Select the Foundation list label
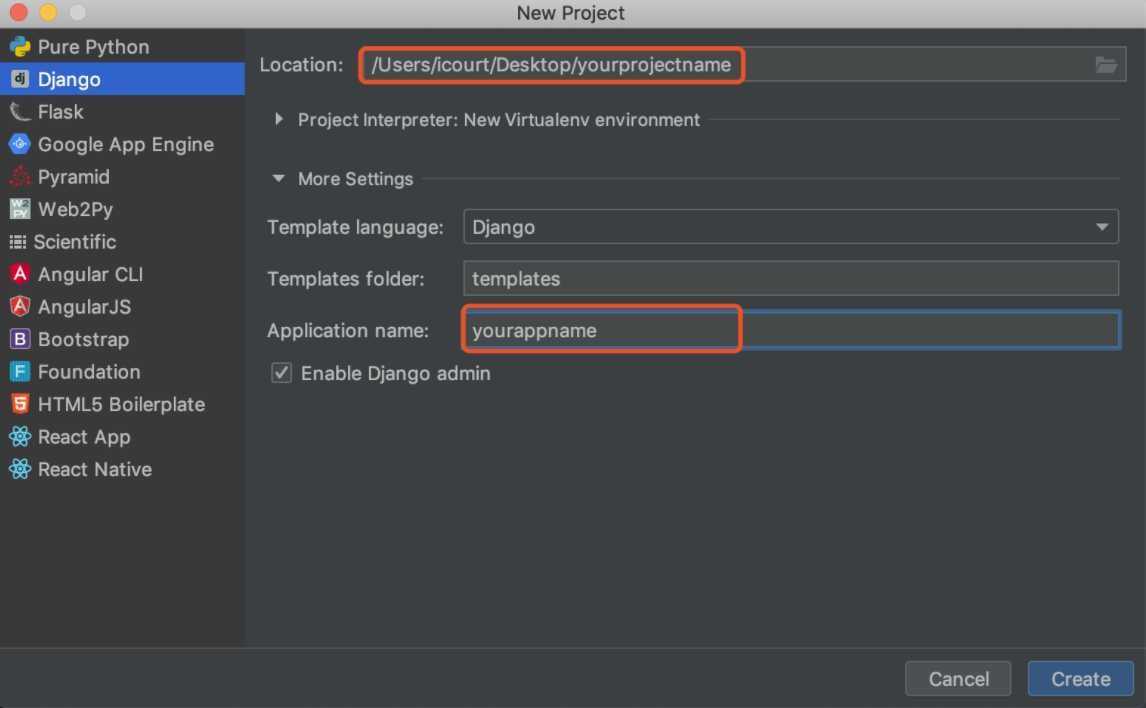The image size is (1146, 708). pyautogui.click(x=89, y=371)
